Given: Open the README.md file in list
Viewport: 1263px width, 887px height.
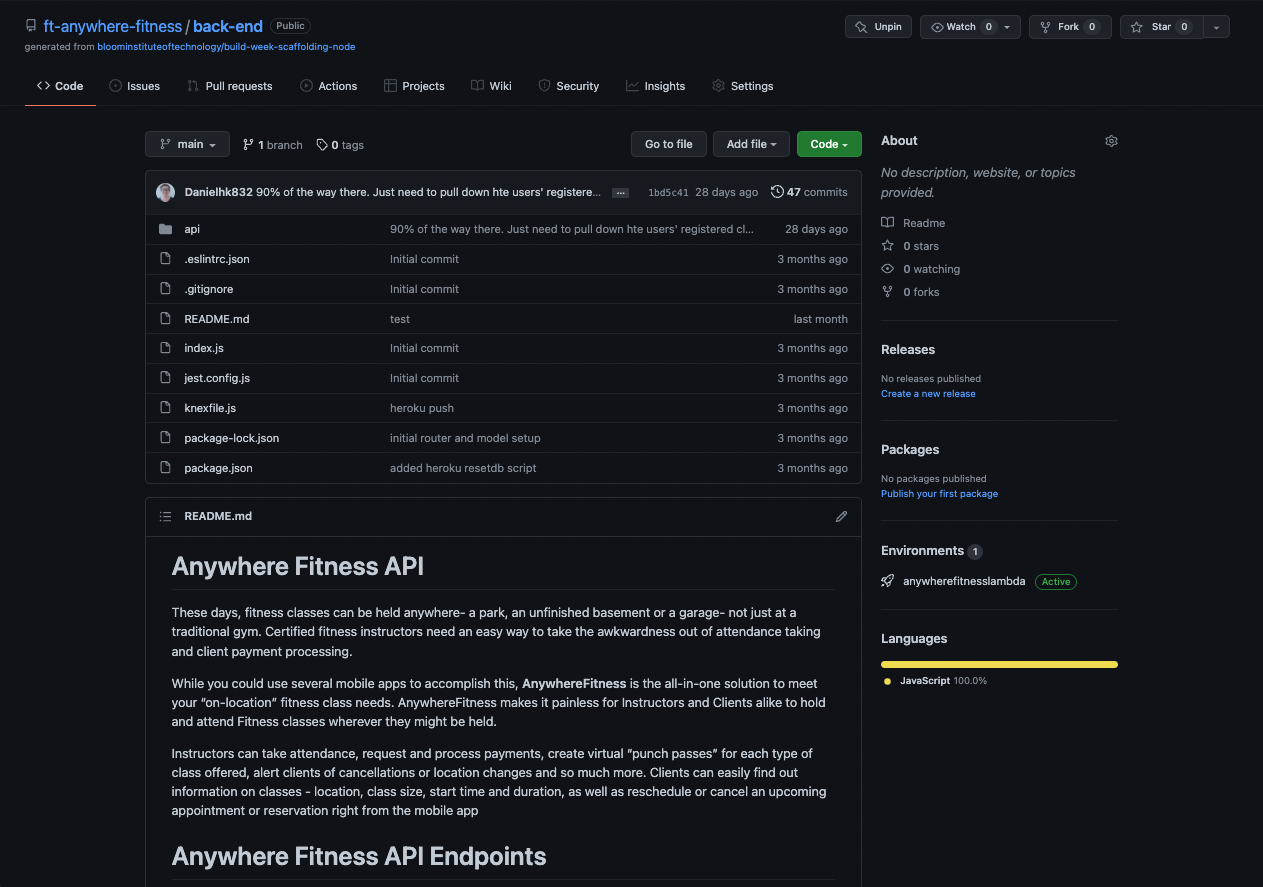Looking at the screenshot, I should point(217,319).
